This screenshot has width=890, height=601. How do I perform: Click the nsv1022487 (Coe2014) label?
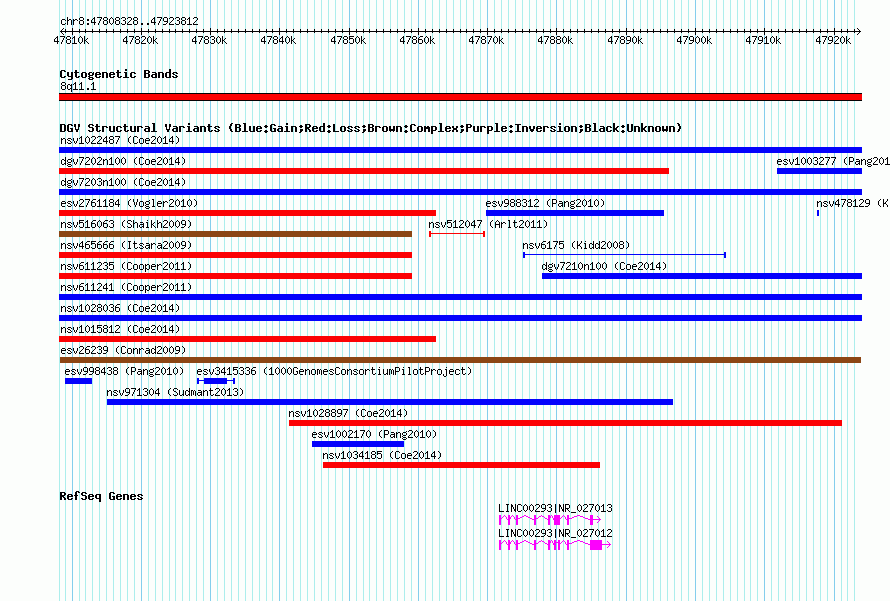(x=120, y=140)
